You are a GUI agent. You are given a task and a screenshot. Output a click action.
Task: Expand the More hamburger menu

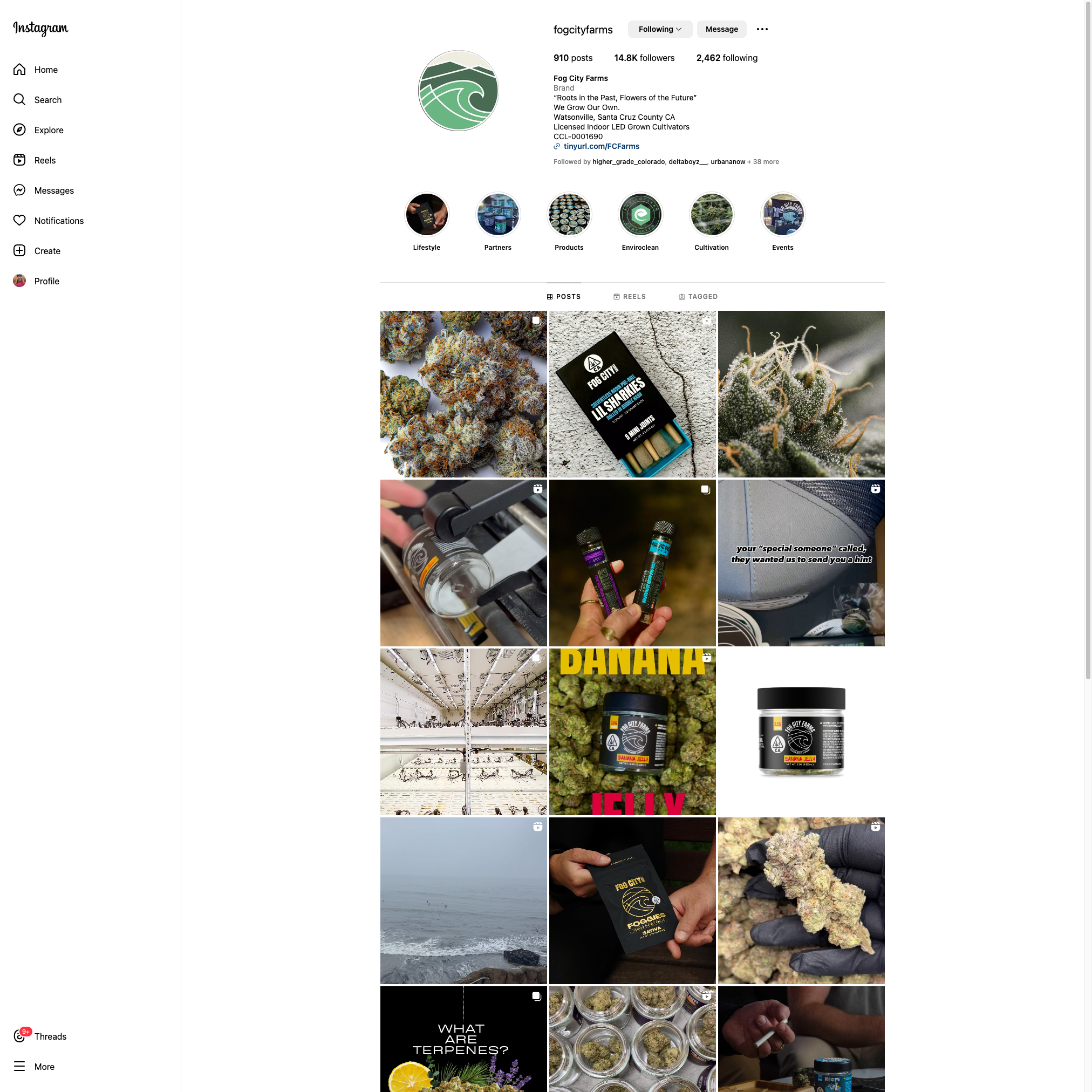pyautogui.click(x=19, y=1067)
